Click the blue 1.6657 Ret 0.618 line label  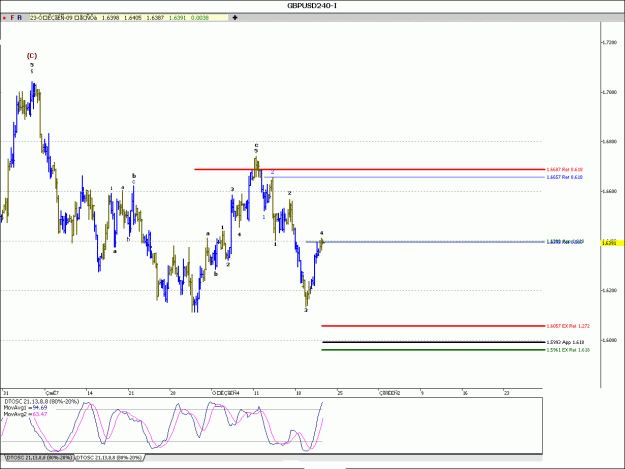[x=564, y=177]
